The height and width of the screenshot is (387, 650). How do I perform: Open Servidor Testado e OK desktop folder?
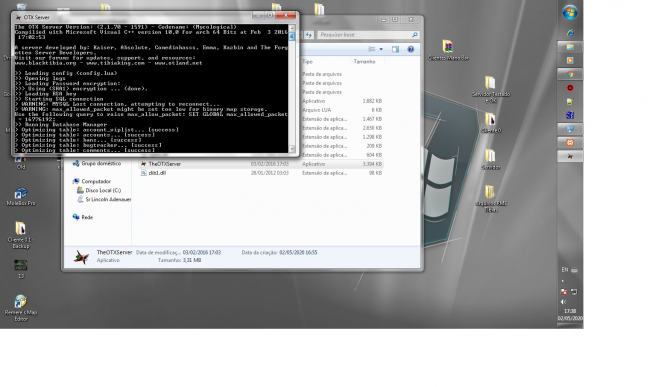point(491,89)
